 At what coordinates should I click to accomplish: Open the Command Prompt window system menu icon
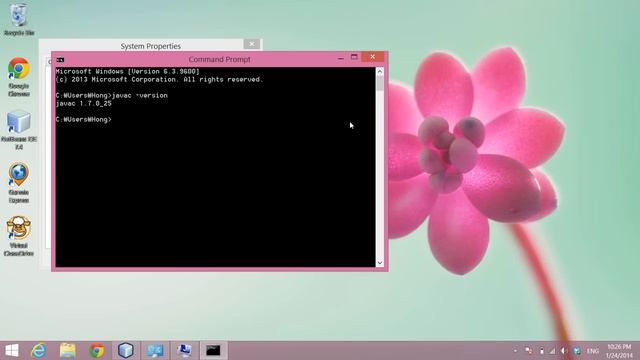tap(60, 60)
